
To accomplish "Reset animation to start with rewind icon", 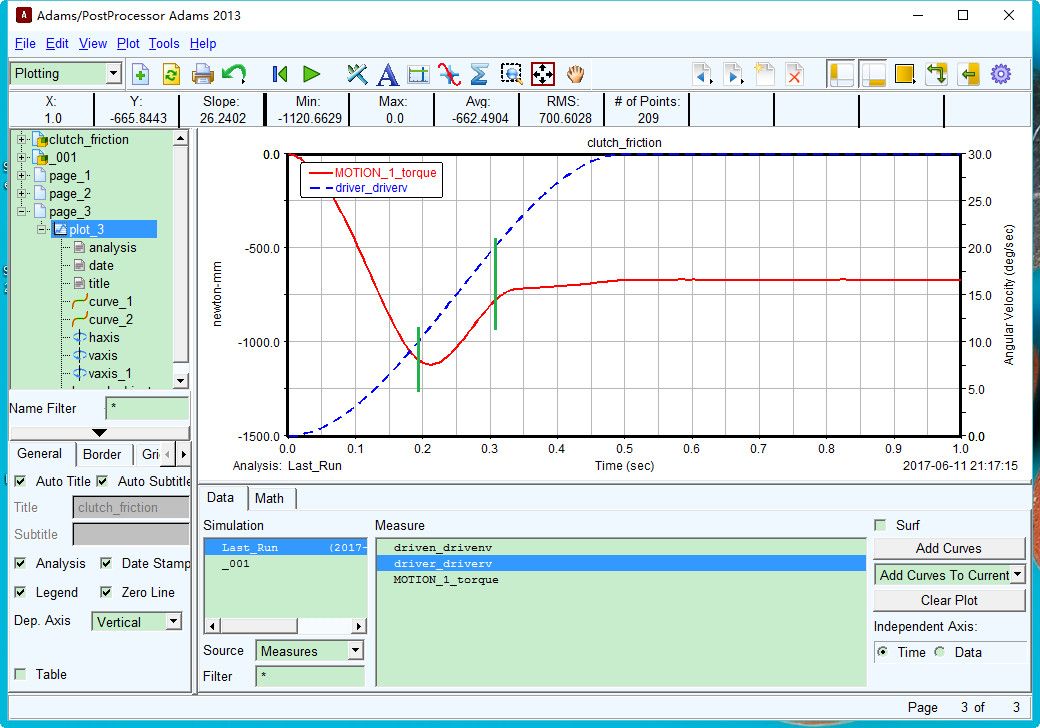I will tap(280, 74).
